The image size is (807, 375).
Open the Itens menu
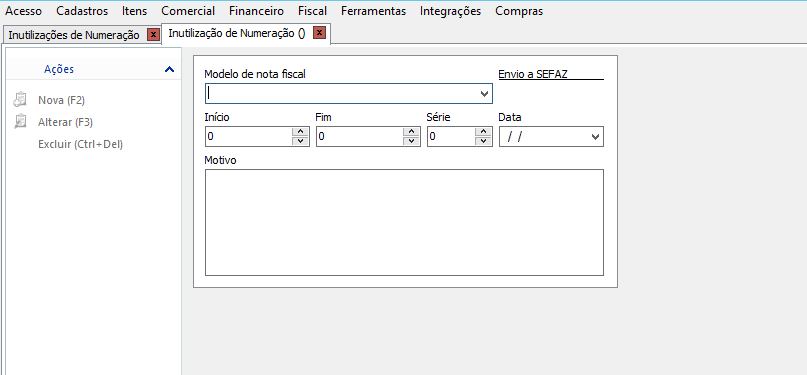pos(134,11)
